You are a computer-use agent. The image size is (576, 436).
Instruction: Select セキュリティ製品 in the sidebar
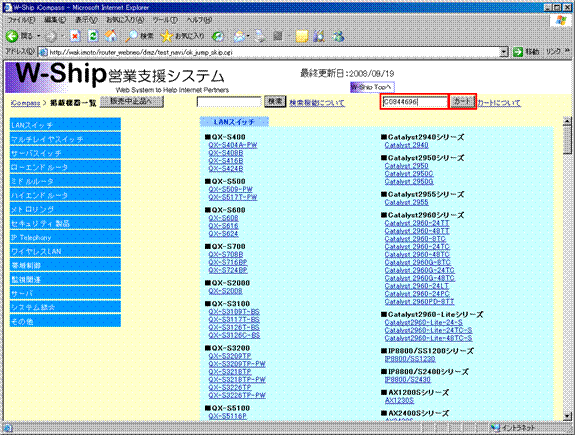pos(65,223)
